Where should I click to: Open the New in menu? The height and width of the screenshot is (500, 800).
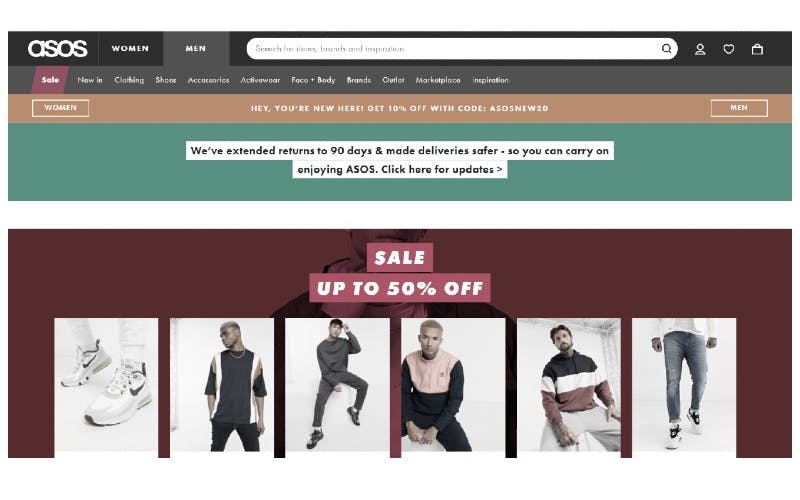tap(90, 80)
